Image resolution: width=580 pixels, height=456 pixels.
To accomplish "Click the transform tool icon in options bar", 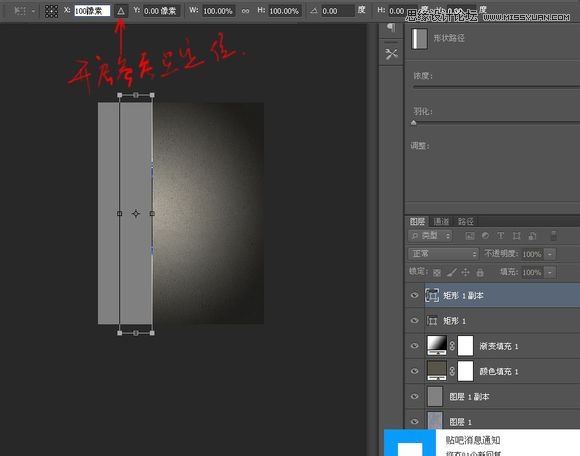I will [x=19, y=11].
